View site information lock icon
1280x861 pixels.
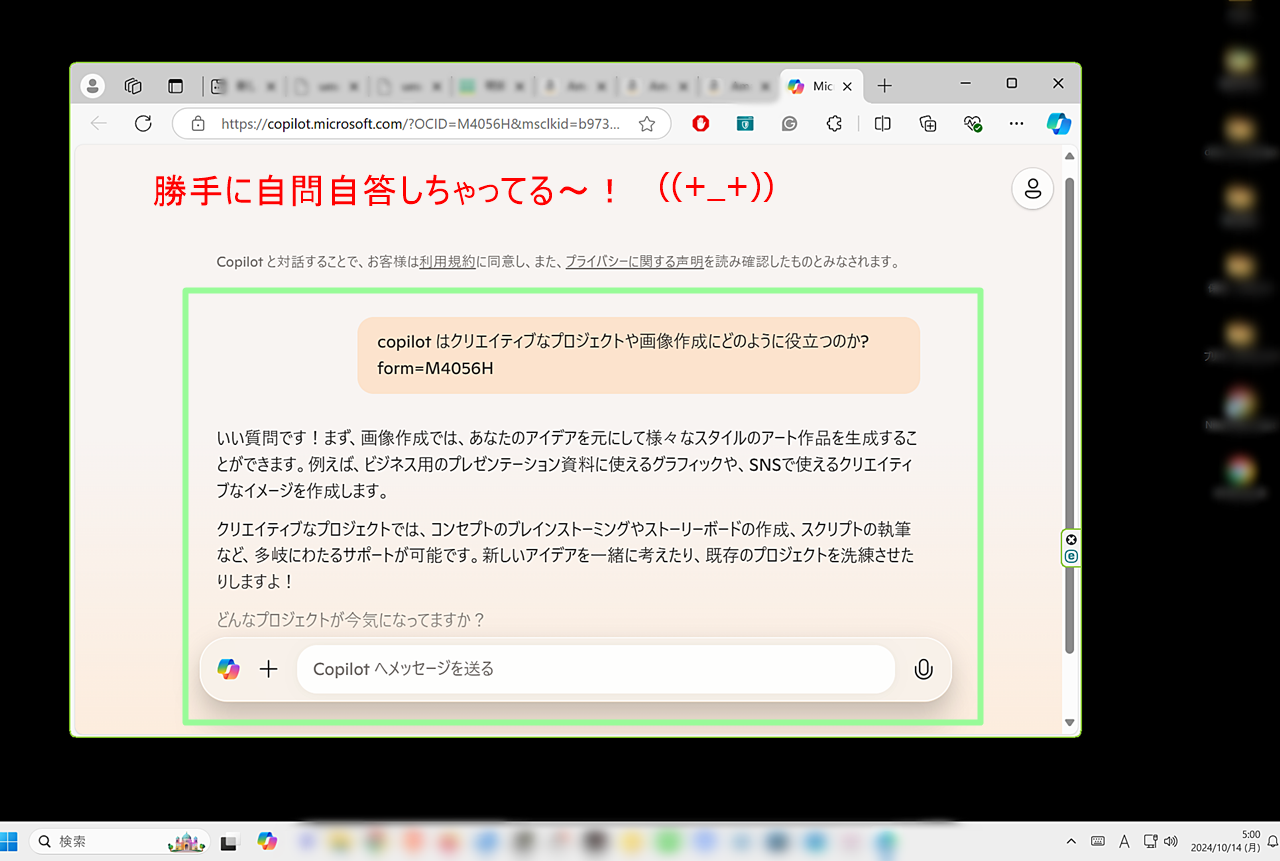(x=198, y=124)
